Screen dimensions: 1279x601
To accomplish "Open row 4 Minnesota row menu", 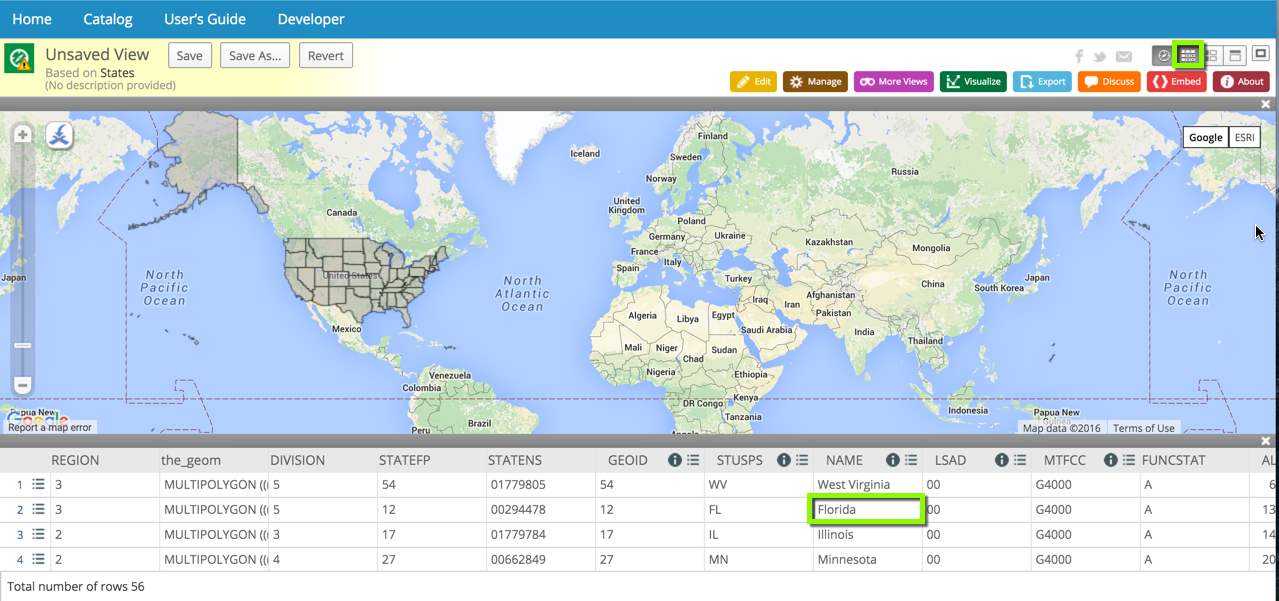I will [x=38, y=559].
